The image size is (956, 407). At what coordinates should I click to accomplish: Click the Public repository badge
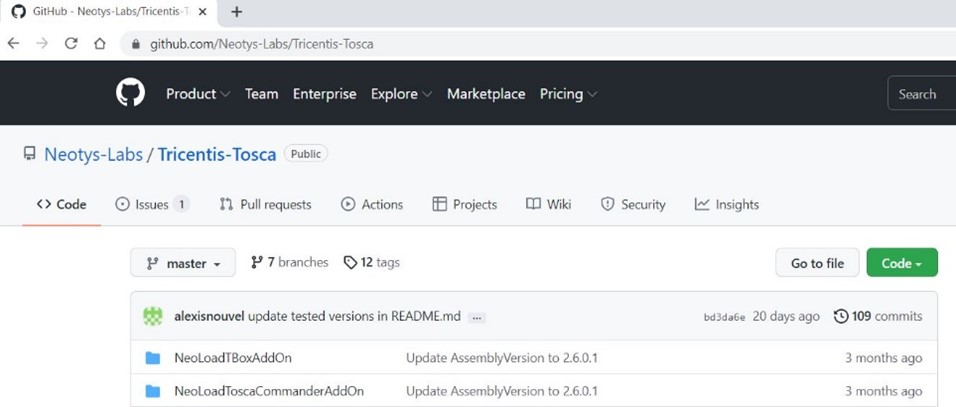[x=306, y=154]
